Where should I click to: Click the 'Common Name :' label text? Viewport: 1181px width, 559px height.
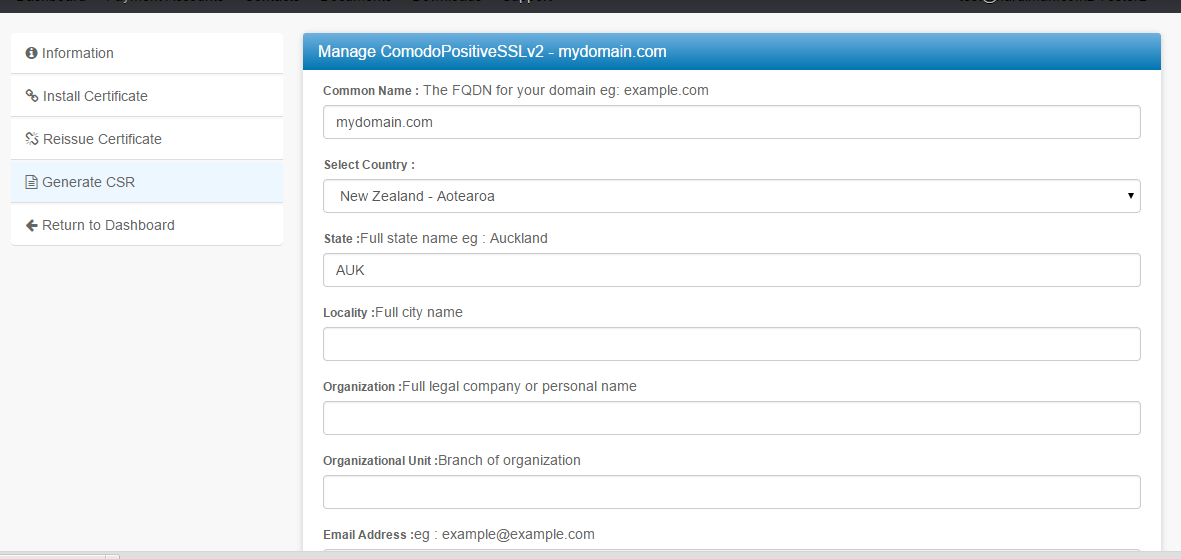371,91
